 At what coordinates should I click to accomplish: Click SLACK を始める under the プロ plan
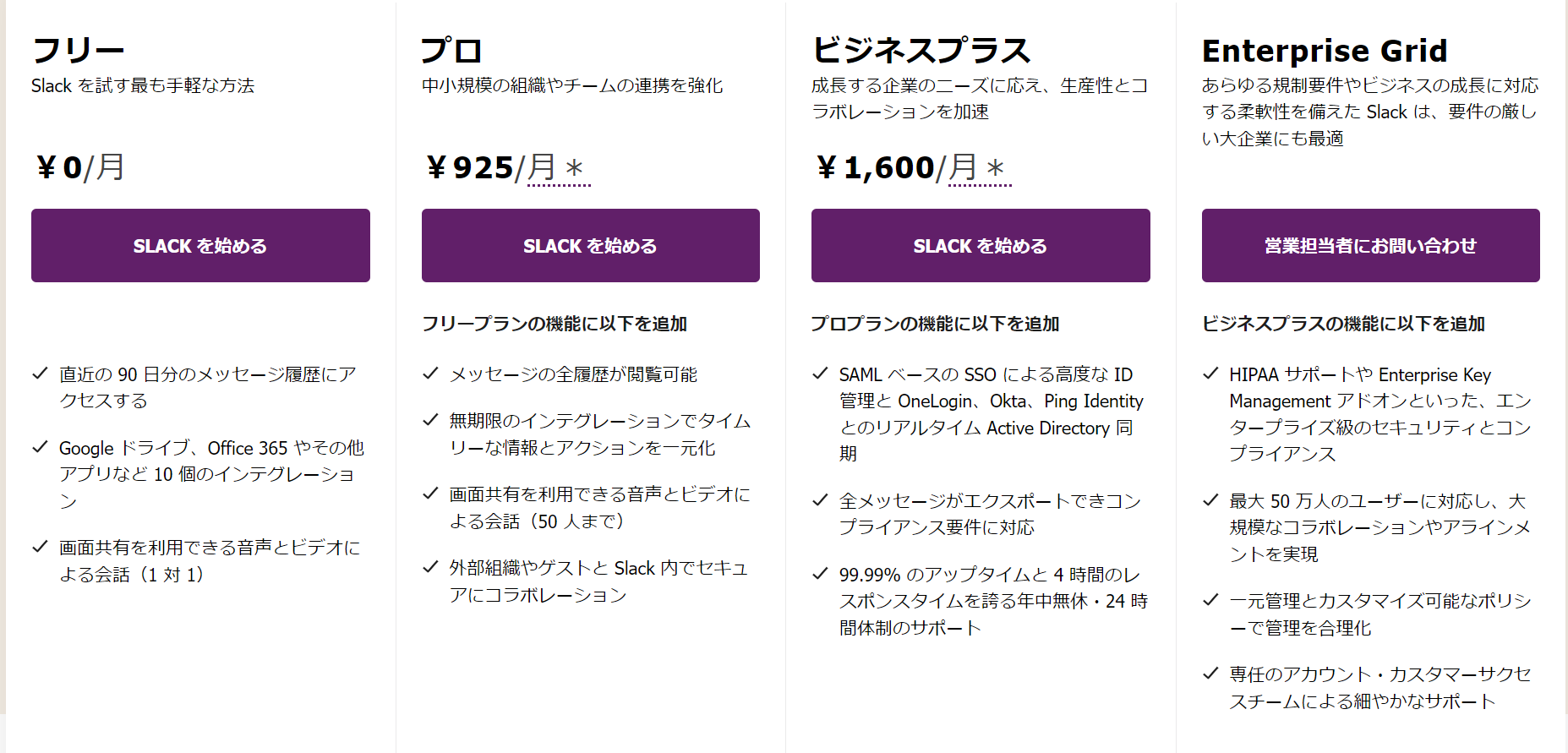(x=590, y=245)
